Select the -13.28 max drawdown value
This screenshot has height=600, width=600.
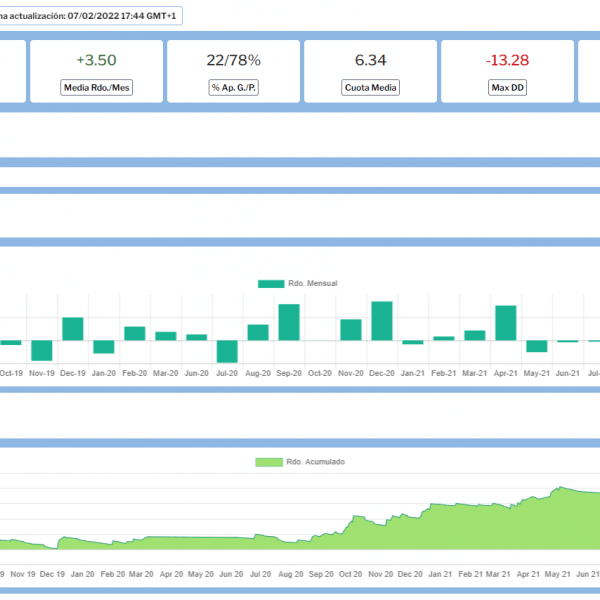[x=507, y=60]
